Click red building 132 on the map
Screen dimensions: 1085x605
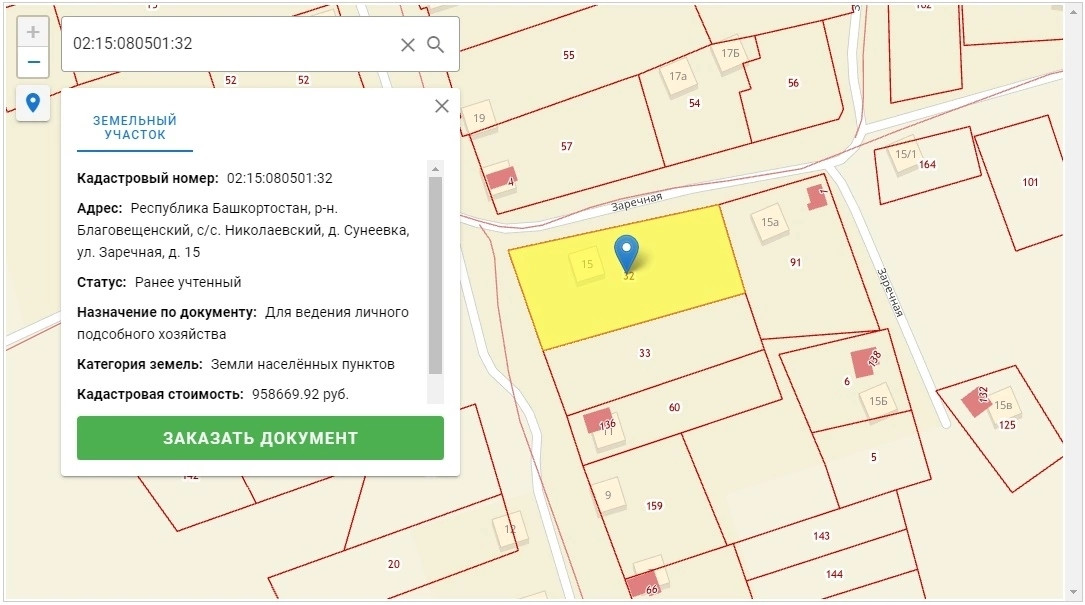[977, 401]
